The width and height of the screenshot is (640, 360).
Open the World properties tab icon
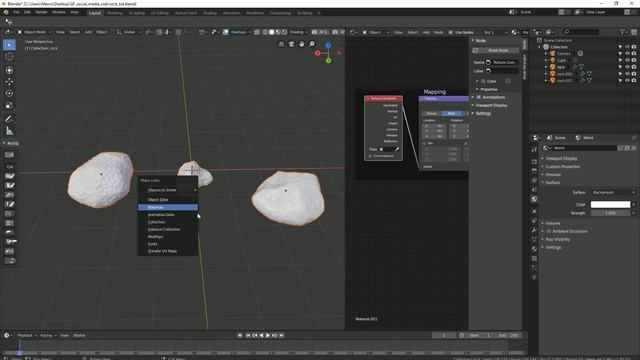tap(534, 199)
